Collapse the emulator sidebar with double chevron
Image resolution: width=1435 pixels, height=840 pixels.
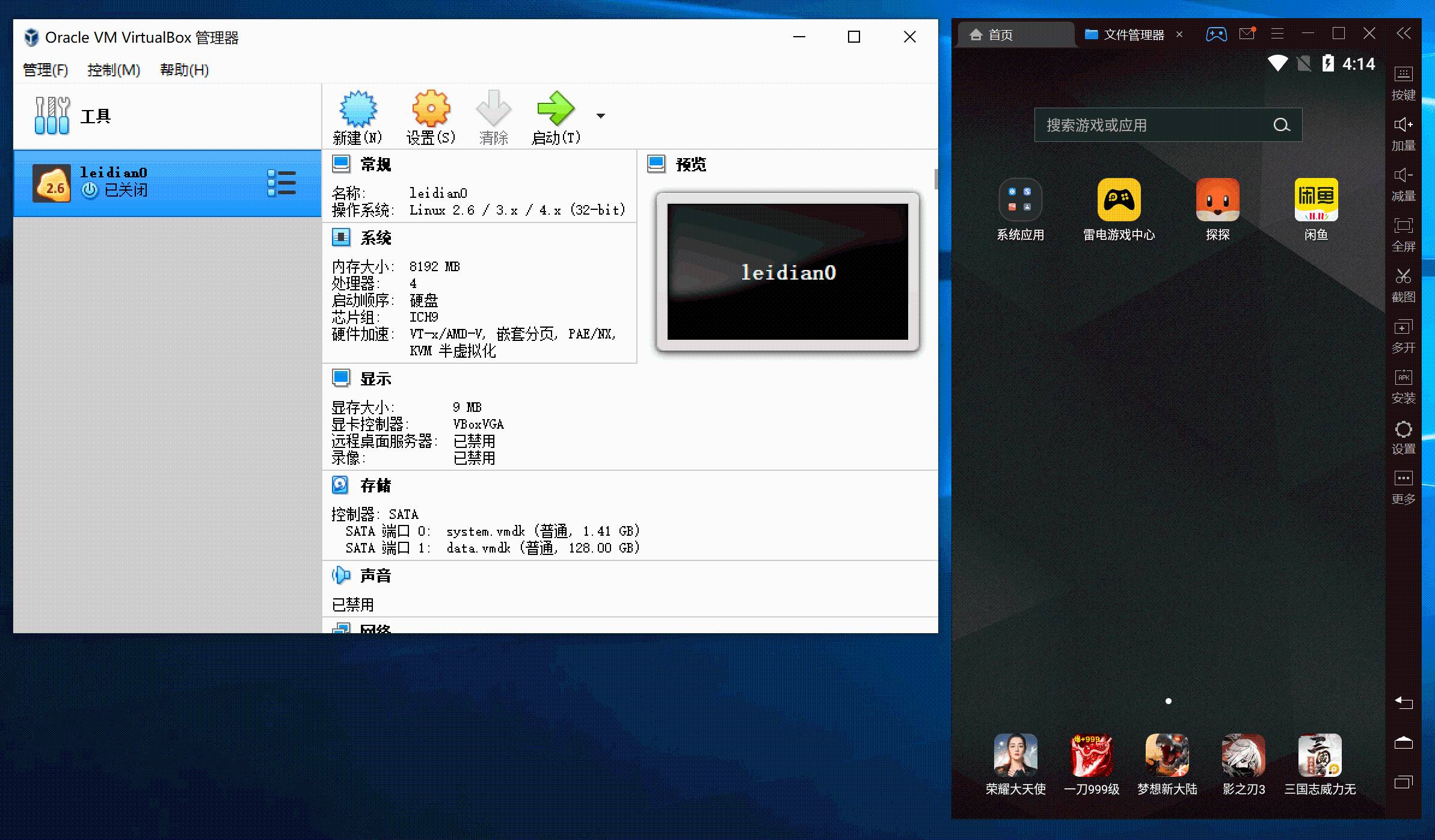click(x=1403, y=34)
